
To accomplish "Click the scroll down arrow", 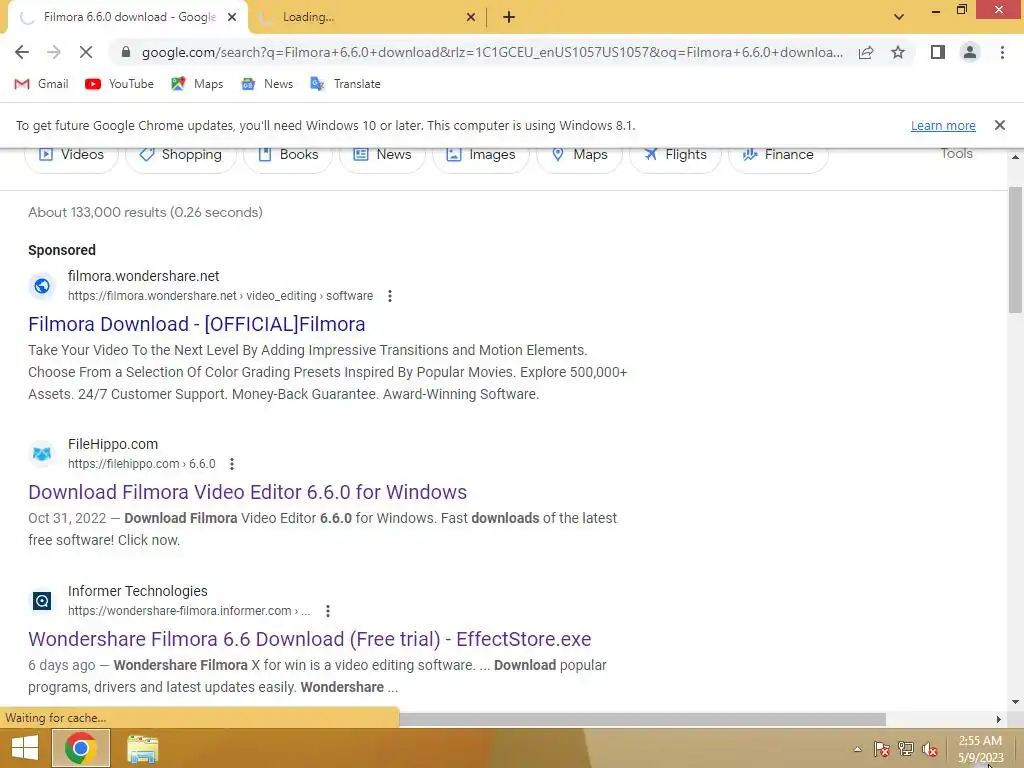I will [x=1015, y=702].
